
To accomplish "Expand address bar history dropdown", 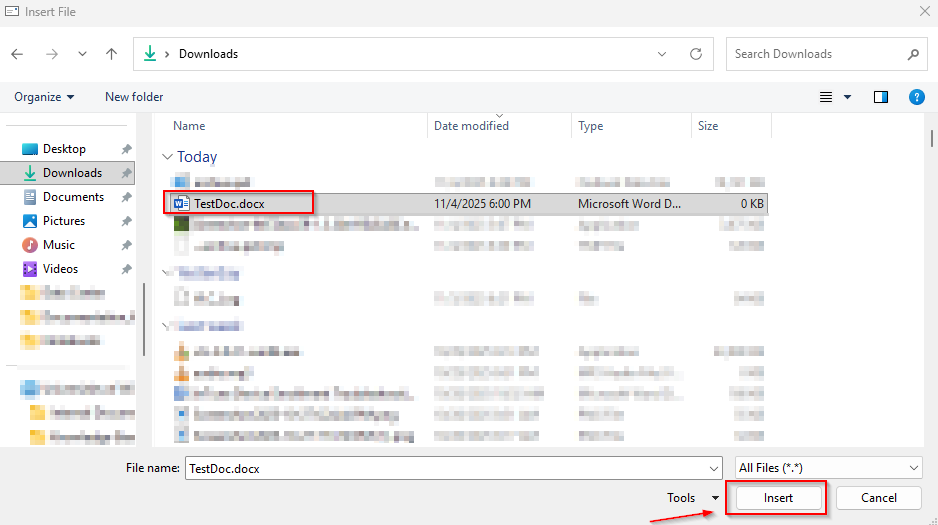I will click(662, 54).
